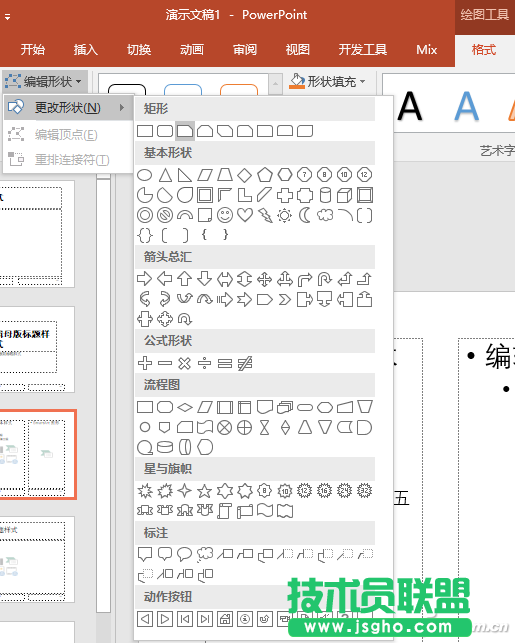The image size is (515, 643).
Task: Pick the not-equal formula shape
Action: (245, 363)
